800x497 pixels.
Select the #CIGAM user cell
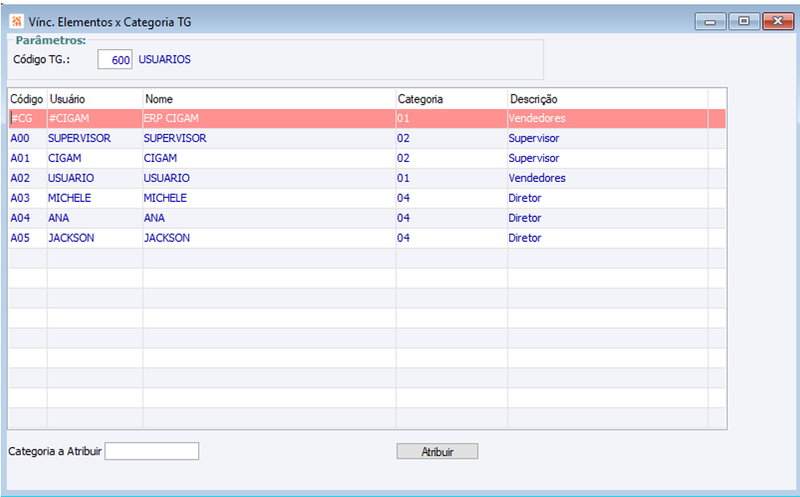(94, 118)
